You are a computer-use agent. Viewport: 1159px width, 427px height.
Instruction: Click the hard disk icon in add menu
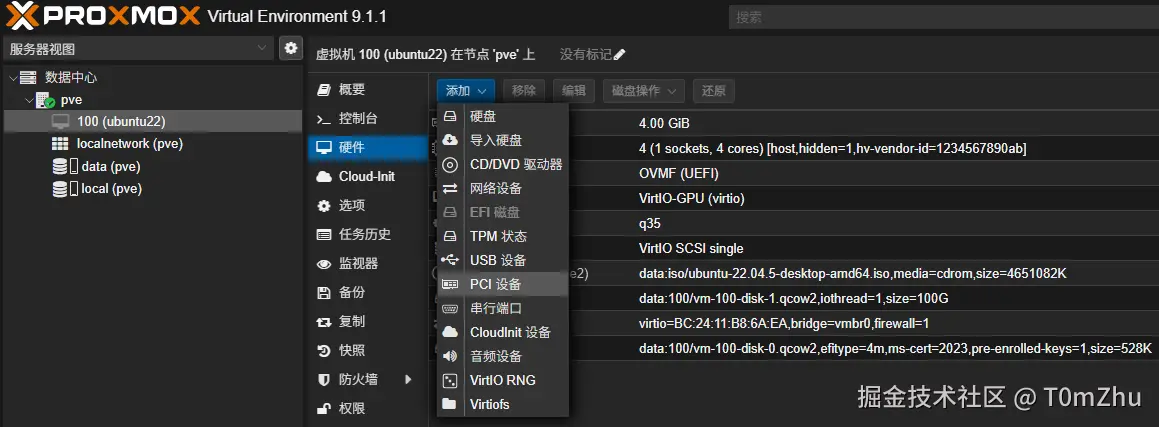tap(450, 116)
